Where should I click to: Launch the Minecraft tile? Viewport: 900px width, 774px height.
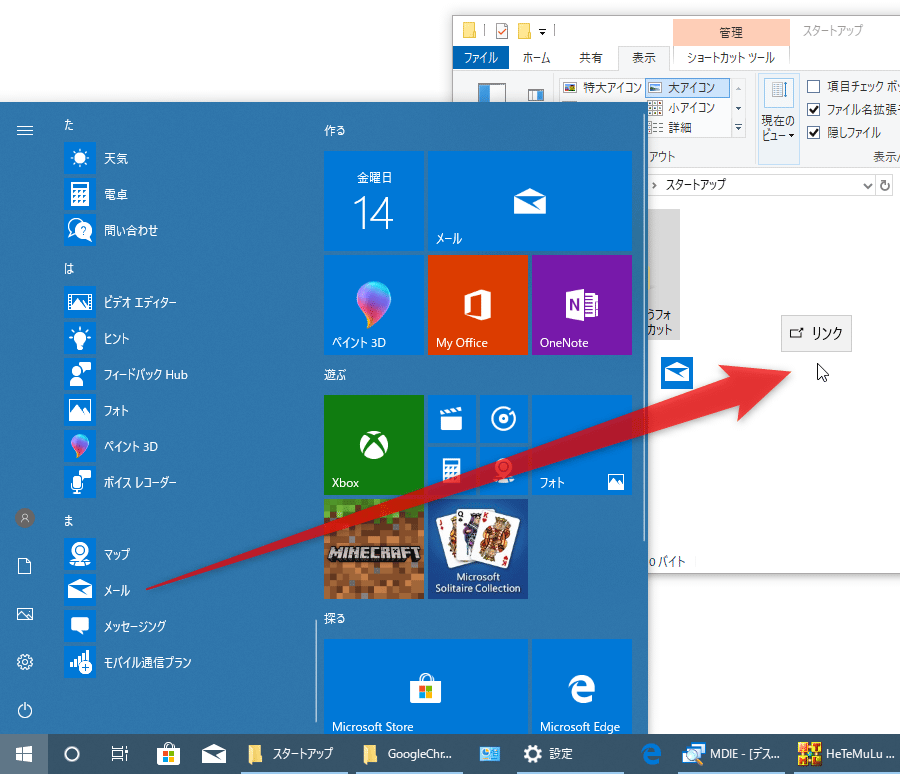click(374, 549)
